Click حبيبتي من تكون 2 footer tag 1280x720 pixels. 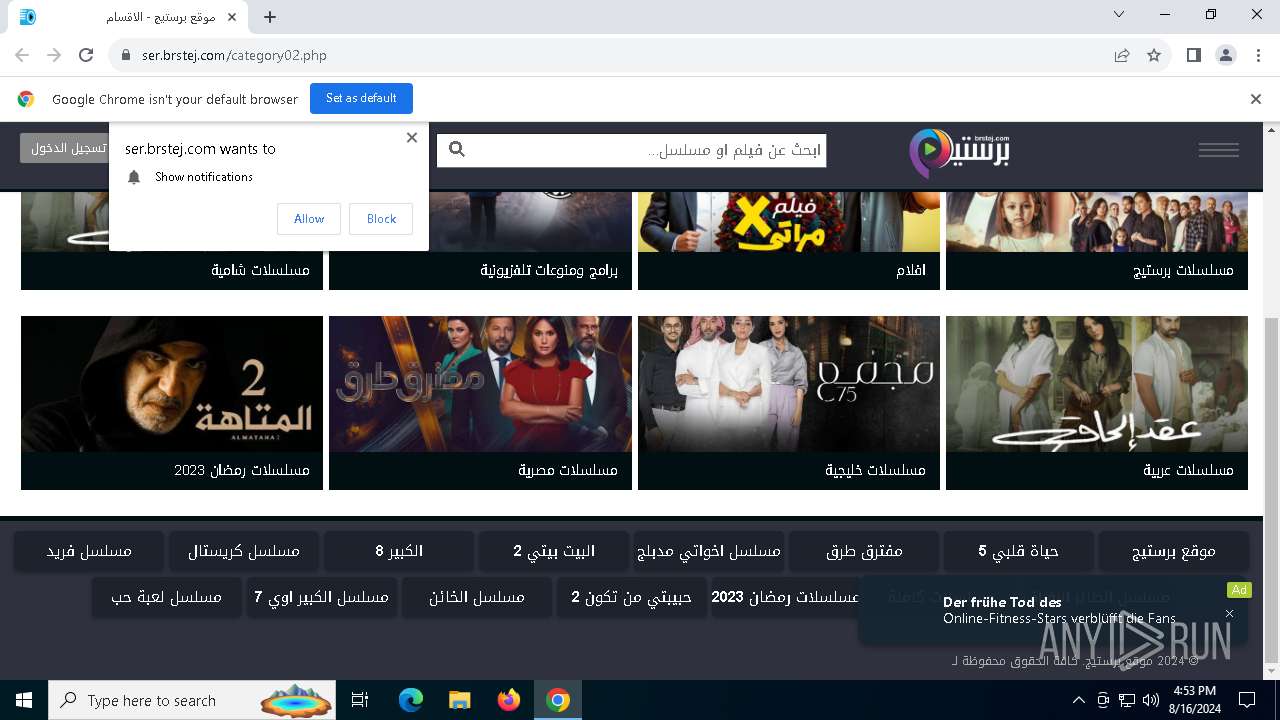pyautogui.click(x=631, y=597)
